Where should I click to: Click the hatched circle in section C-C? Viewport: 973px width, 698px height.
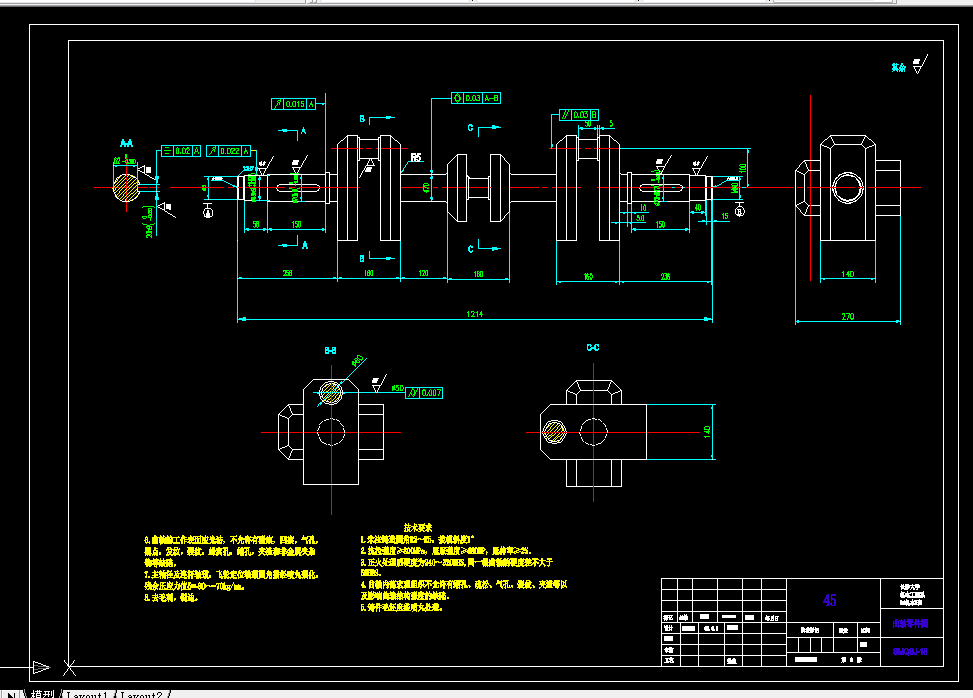554,432
